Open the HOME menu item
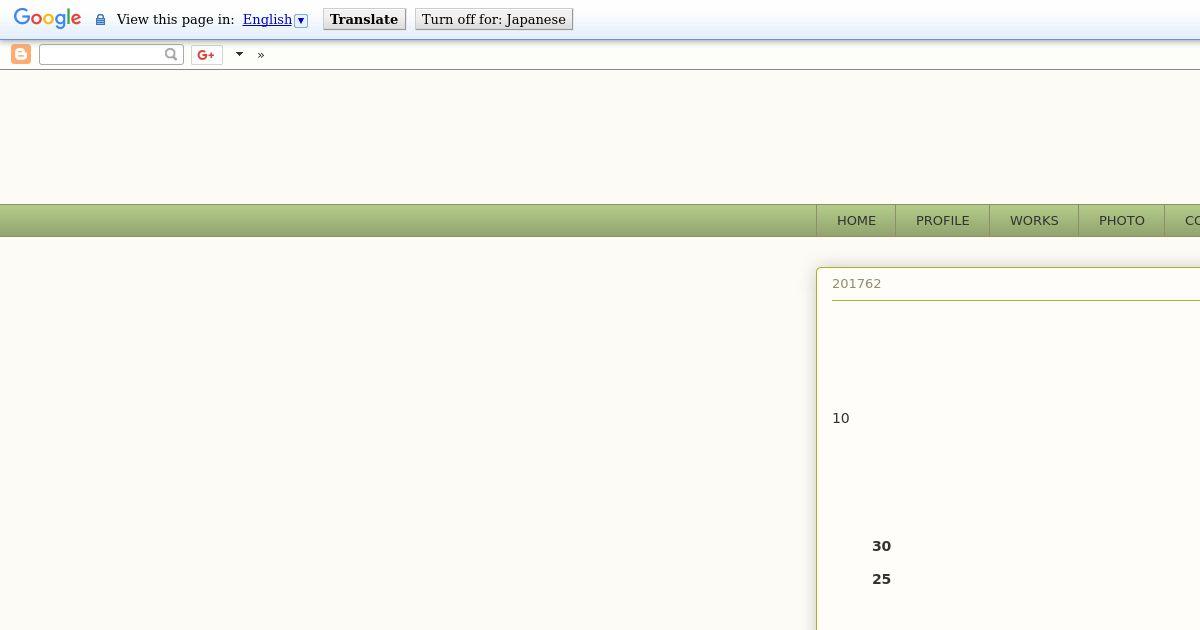The height and width of the screenshot is (630, 1200). click(x=856, y=220)
